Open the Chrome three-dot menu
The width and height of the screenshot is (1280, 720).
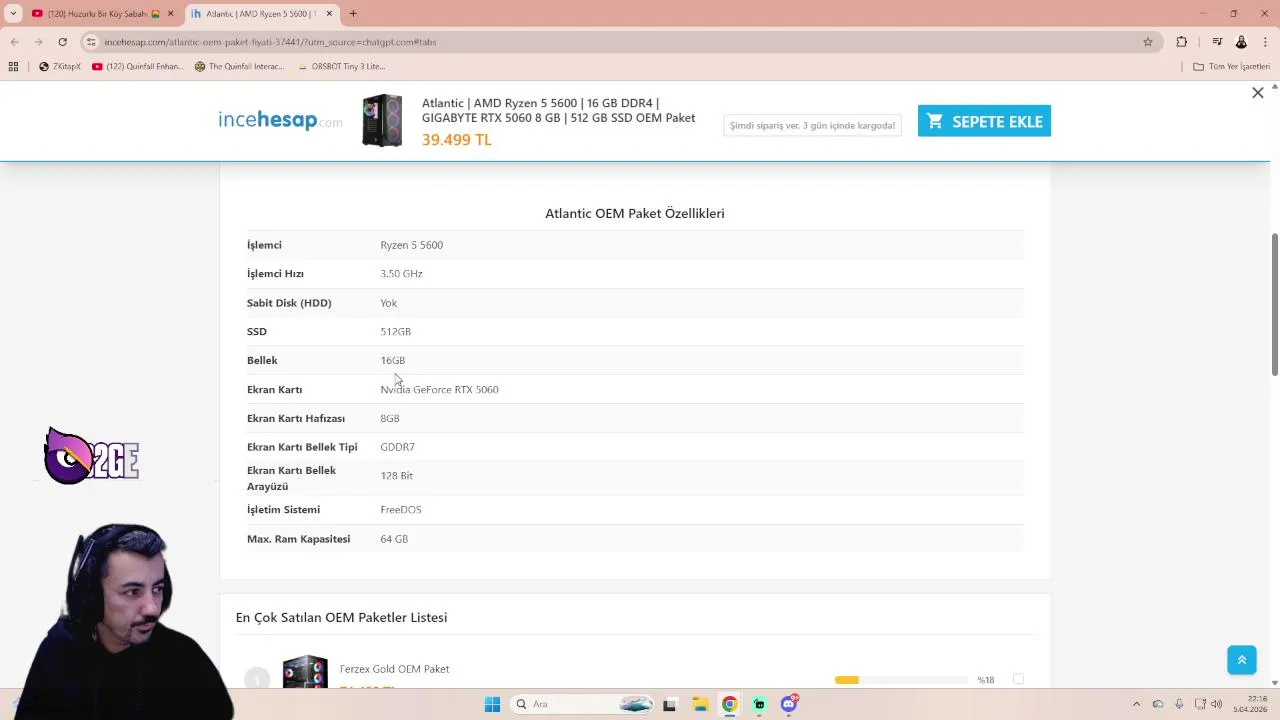pyautogui.click(x=1265, y=42)
